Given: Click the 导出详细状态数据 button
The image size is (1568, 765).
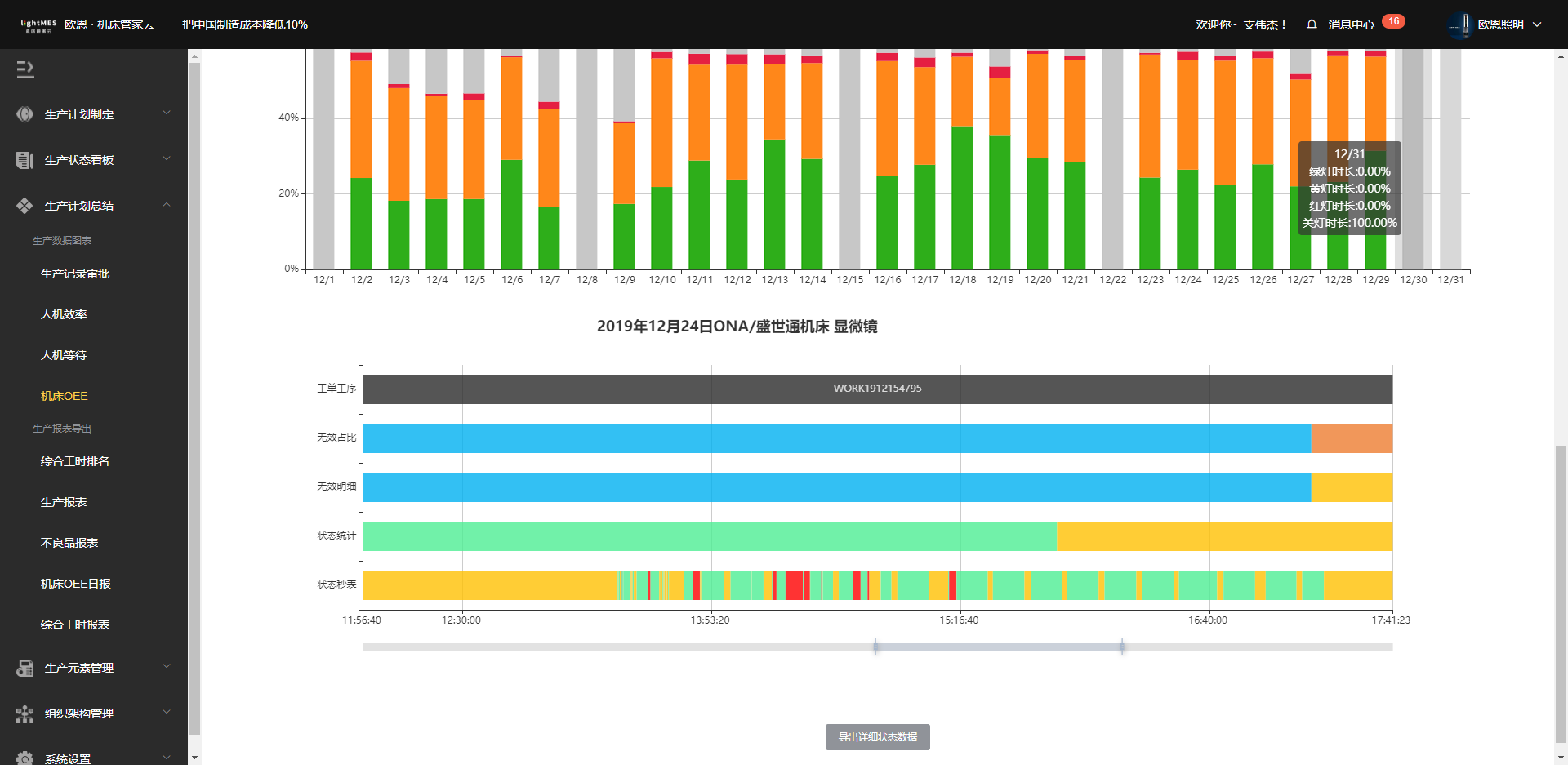Looking at the screenshot, I should click(877, 736).
